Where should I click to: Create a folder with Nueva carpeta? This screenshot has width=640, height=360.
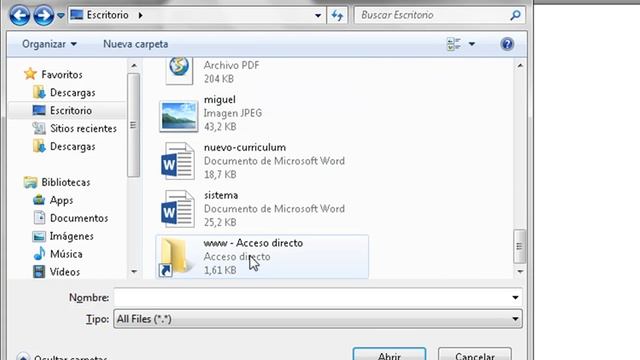pos(136,44)
